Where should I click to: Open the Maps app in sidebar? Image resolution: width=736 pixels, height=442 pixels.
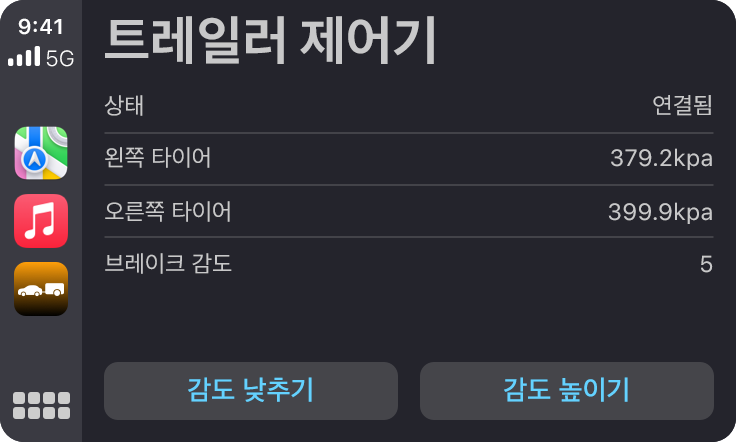(x=41, y=153)
